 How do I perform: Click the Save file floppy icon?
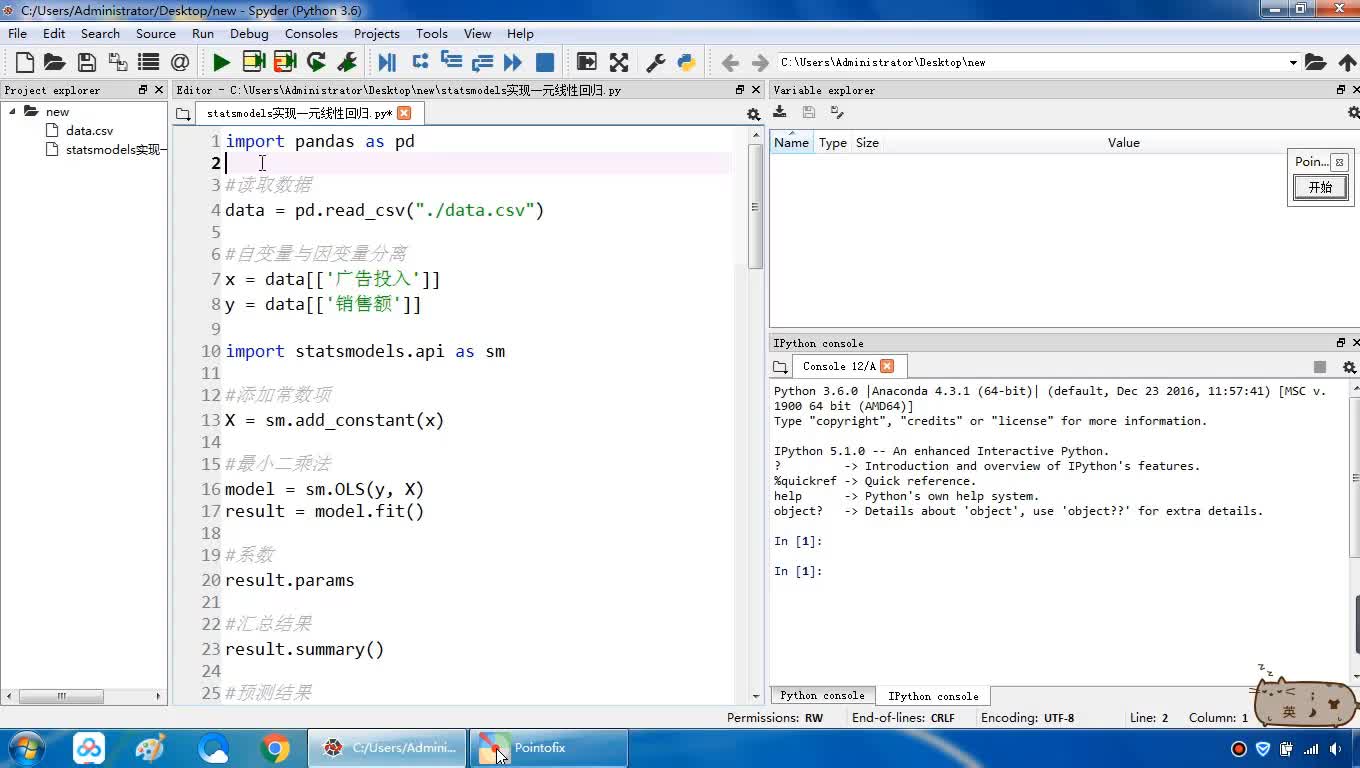tap(87, 62)
